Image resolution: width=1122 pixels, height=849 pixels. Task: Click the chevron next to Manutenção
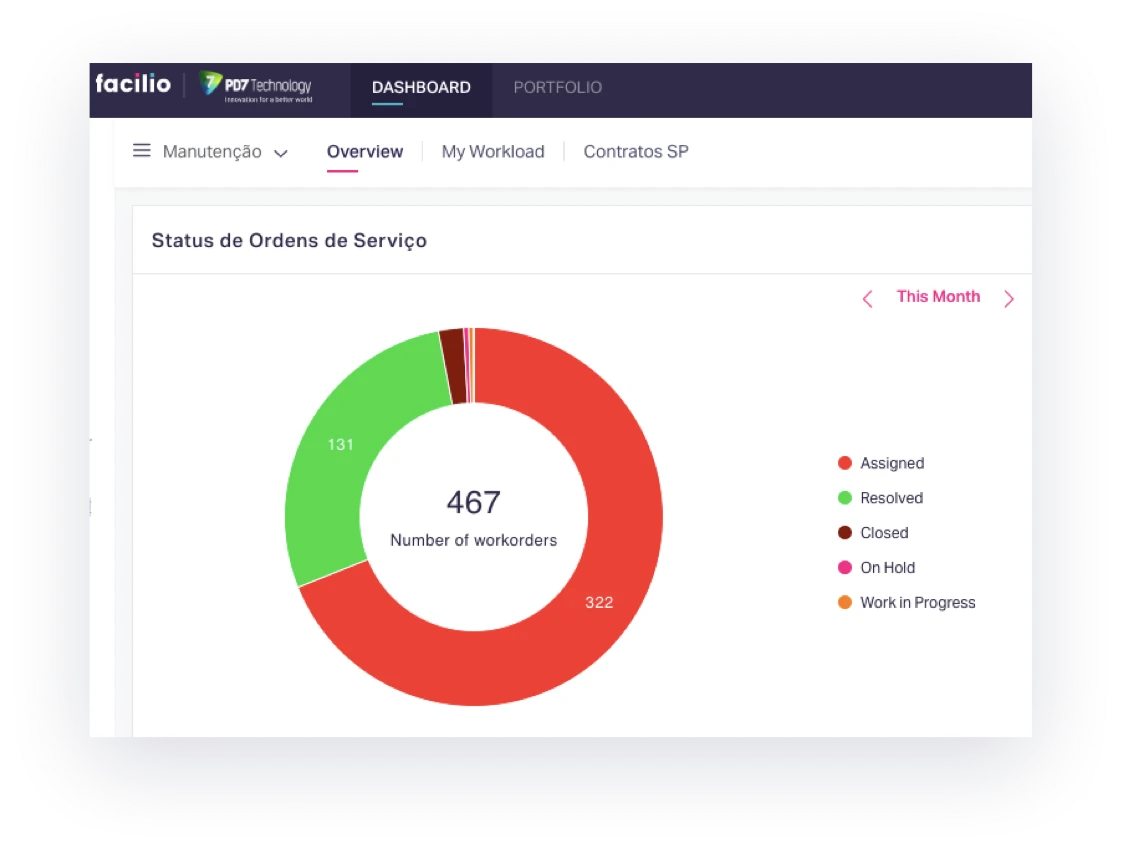[x=280, y=153]
